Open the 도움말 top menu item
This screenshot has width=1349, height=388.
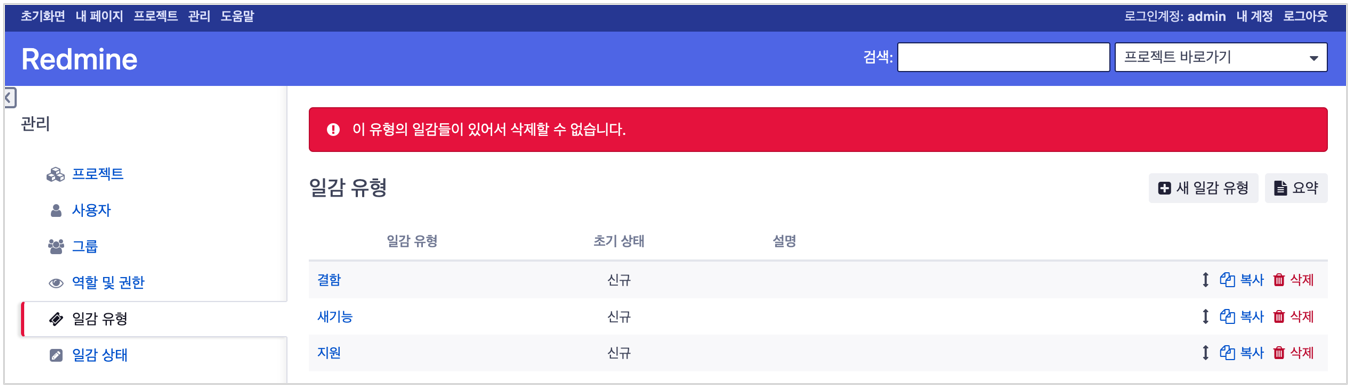click(x=237, y=16)
